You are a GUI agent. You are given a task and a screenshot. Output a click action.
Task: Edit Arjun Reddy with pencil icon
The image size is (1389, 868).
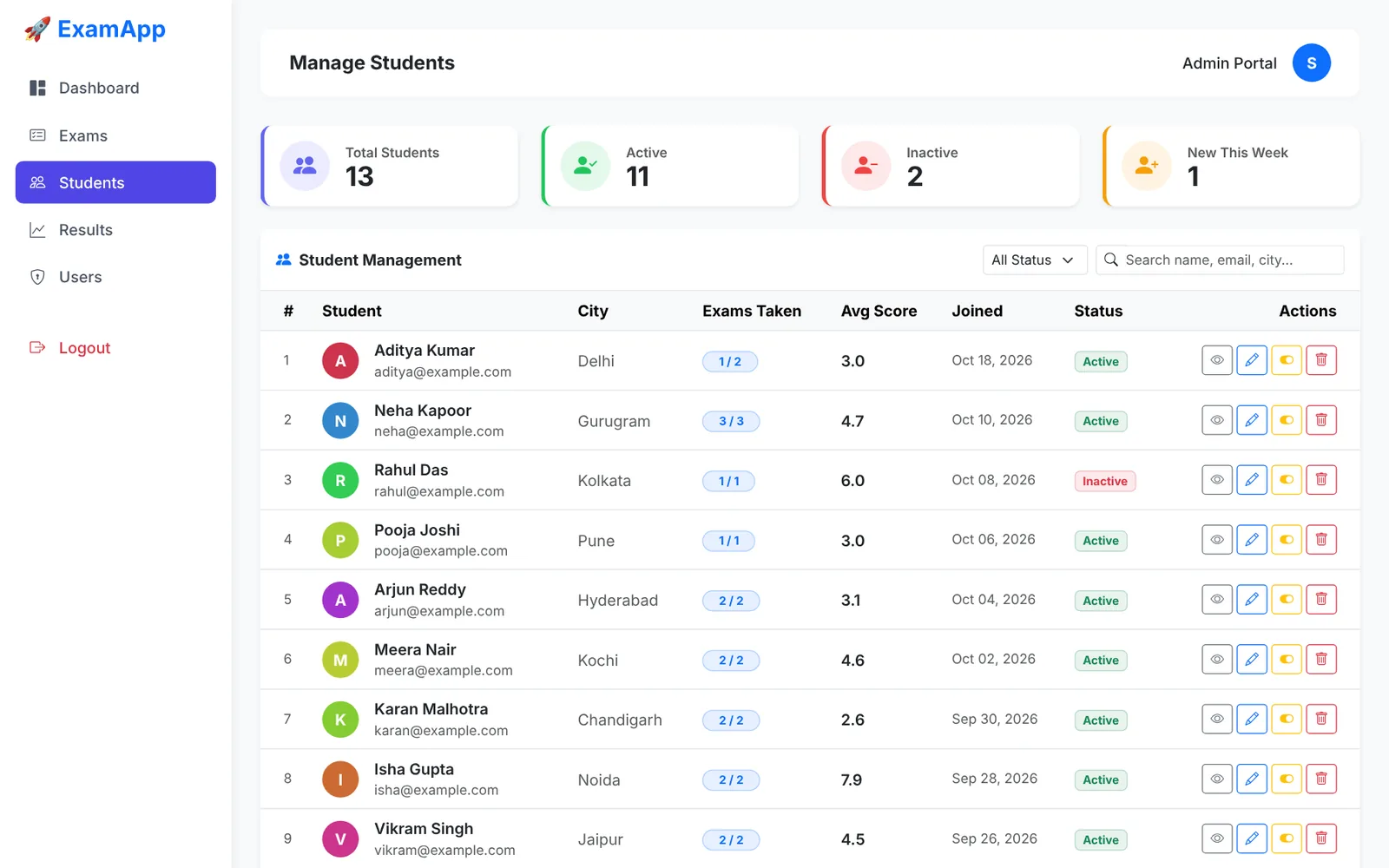click(x=1252, y=599)
